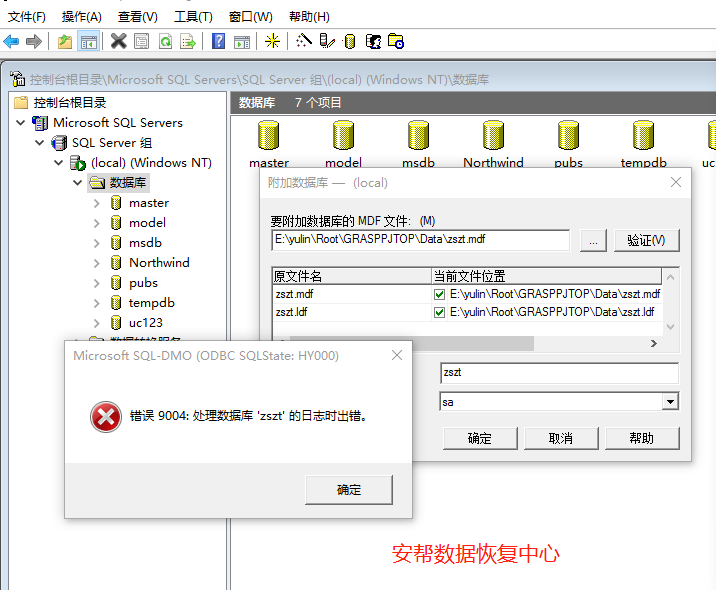Toggle the zszt.mdf file location checkbox
716x590 pixels.
click(x=439, y=295)
